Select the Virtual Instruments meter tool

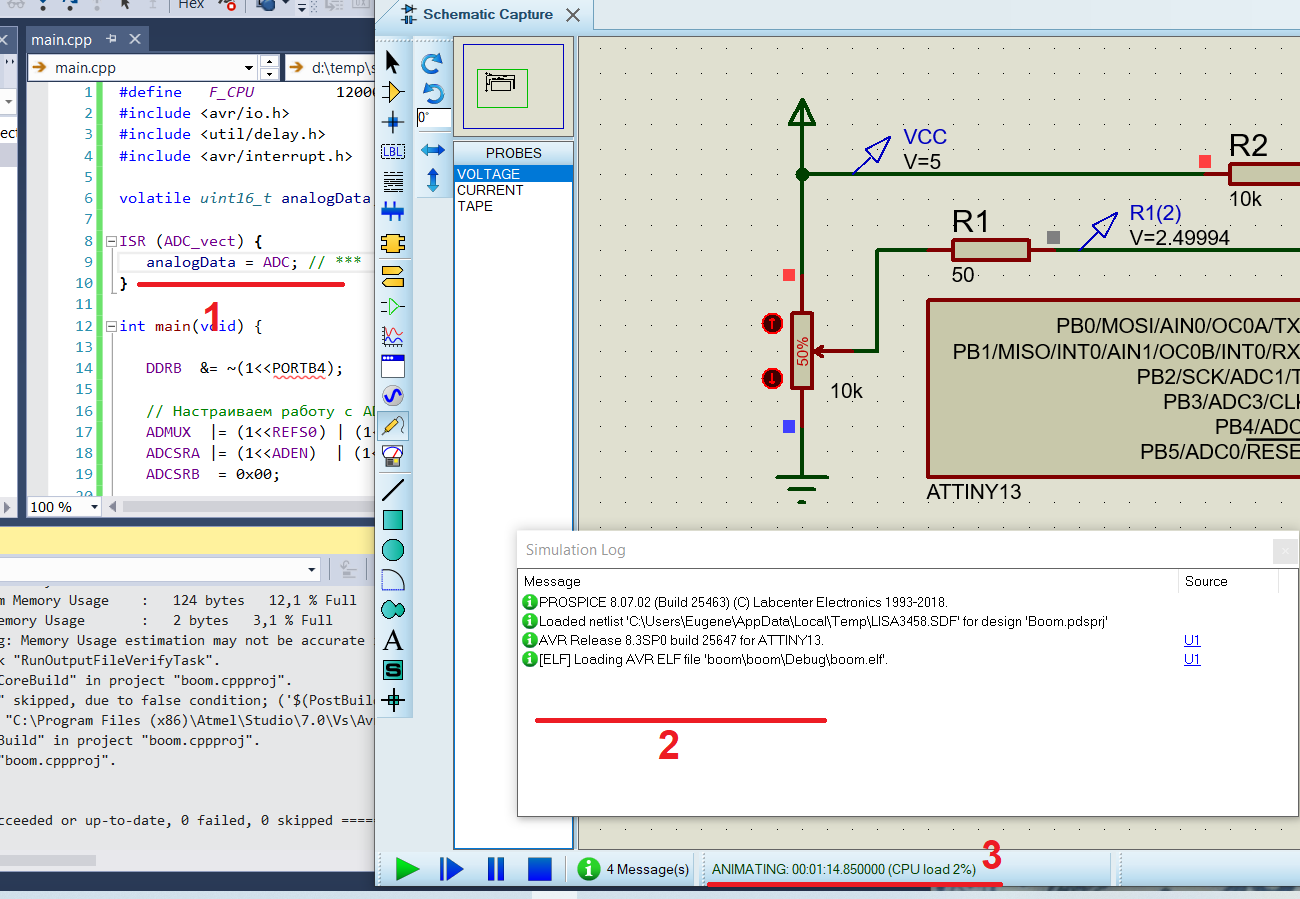393,455
